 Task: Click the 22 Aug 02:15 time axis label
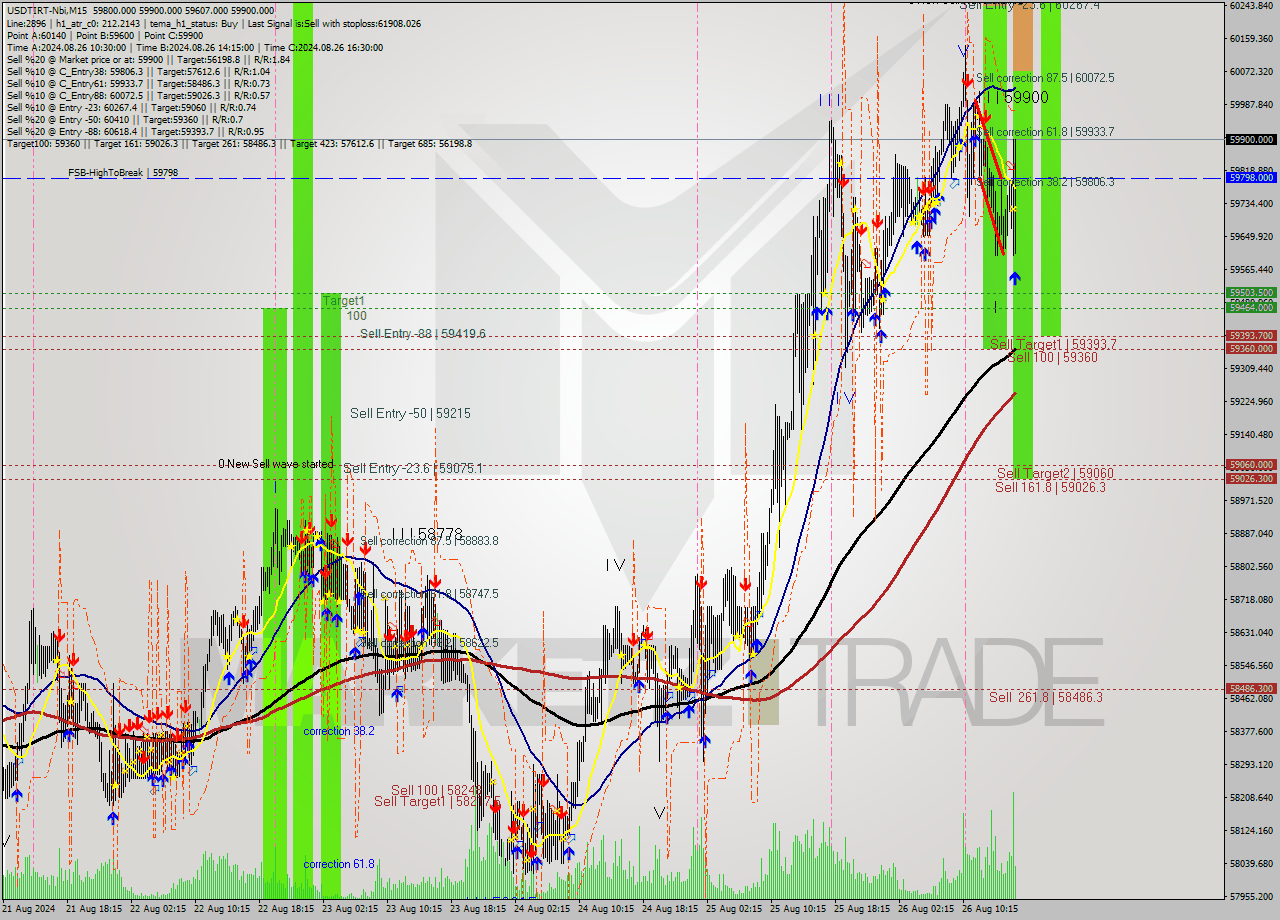[x=156, y=909]
